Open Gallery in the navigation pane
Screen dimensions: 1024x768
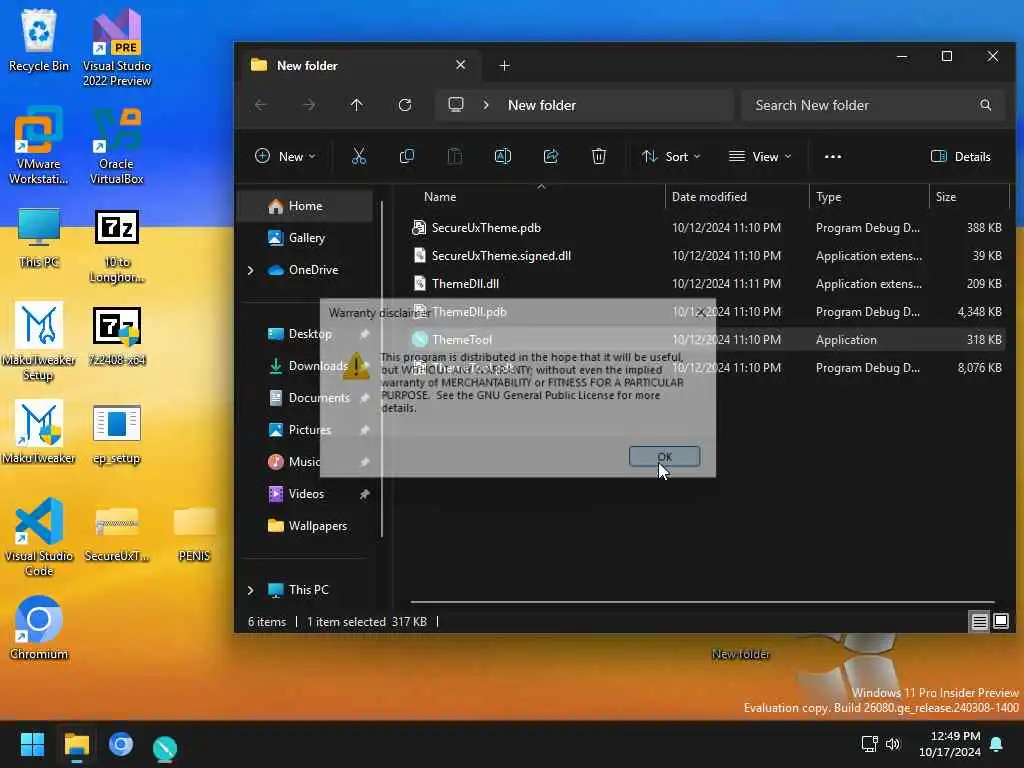(306, 238)
